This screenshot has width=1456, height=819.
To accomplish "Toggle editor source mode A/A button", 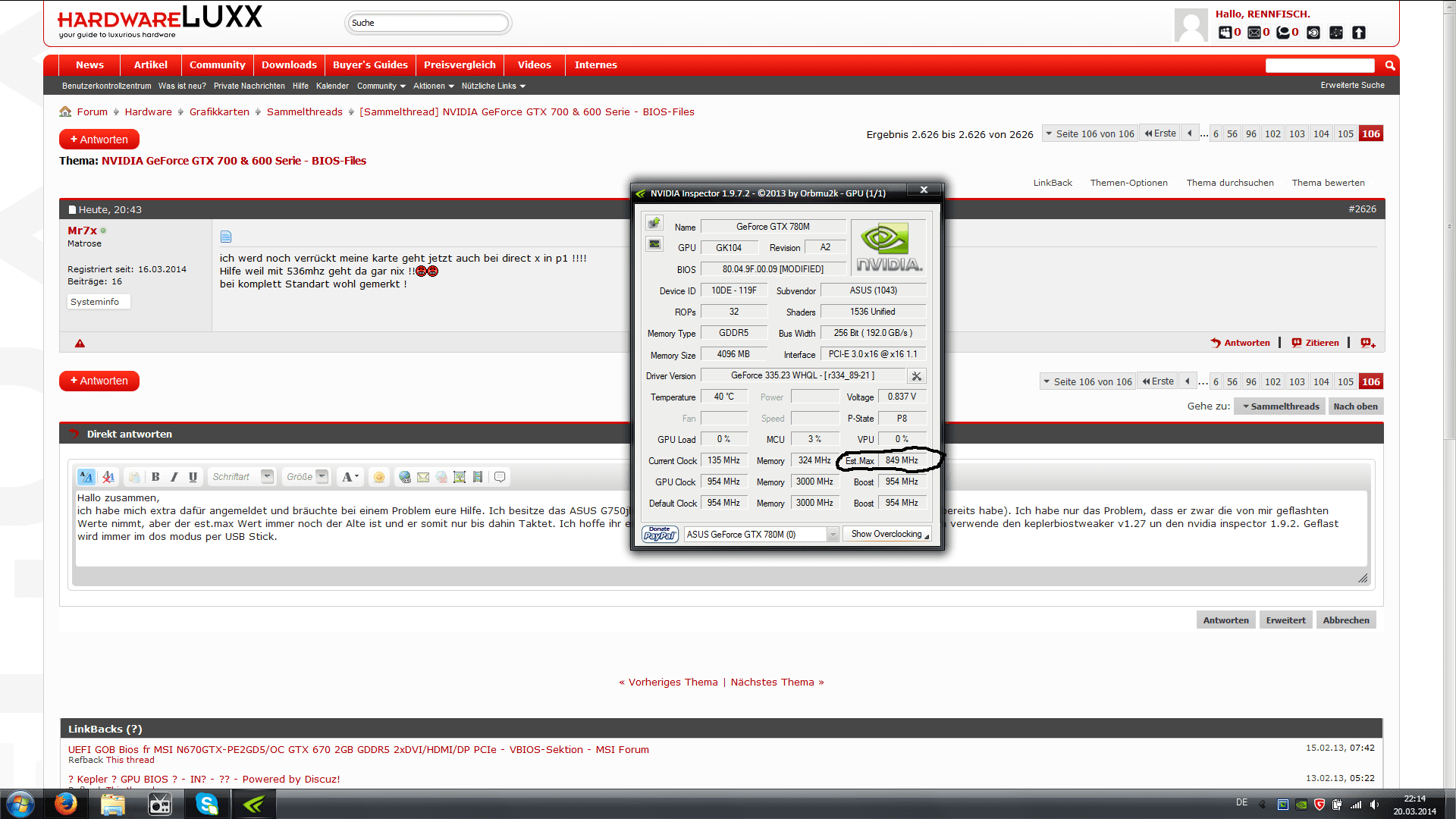I will pyautogui.click(x=86, y=477).
